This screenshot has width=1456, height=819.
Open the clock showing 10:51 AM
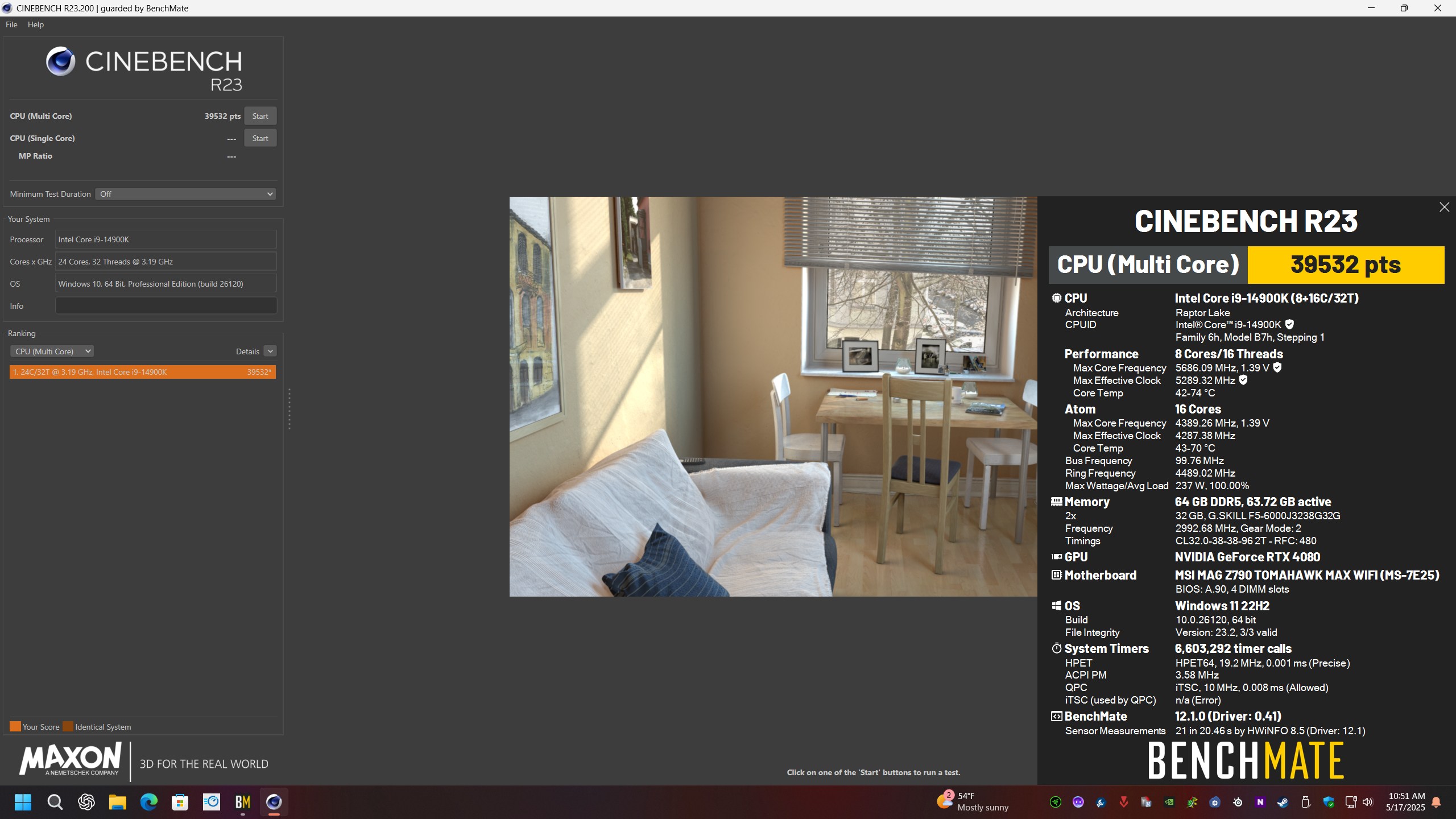1406,802
